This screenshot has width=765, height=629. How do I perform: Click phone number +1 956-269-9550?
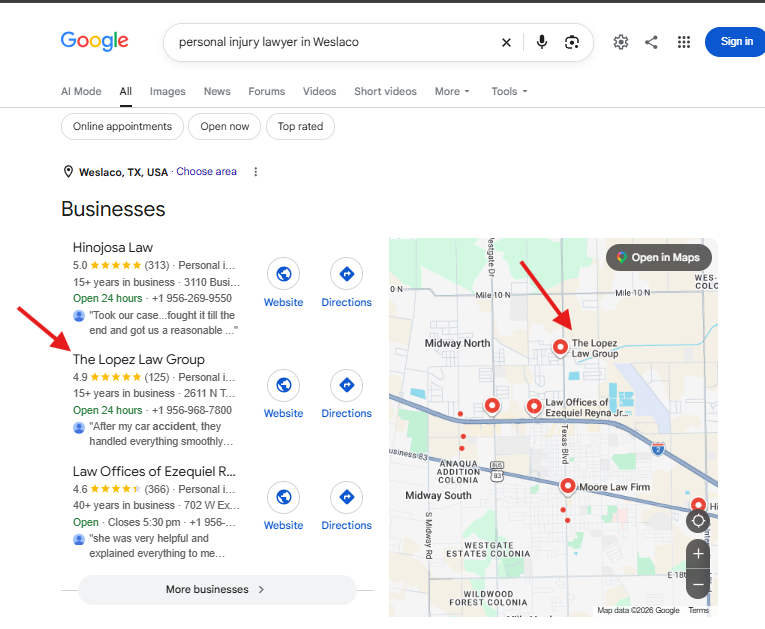tap(192, 298)
